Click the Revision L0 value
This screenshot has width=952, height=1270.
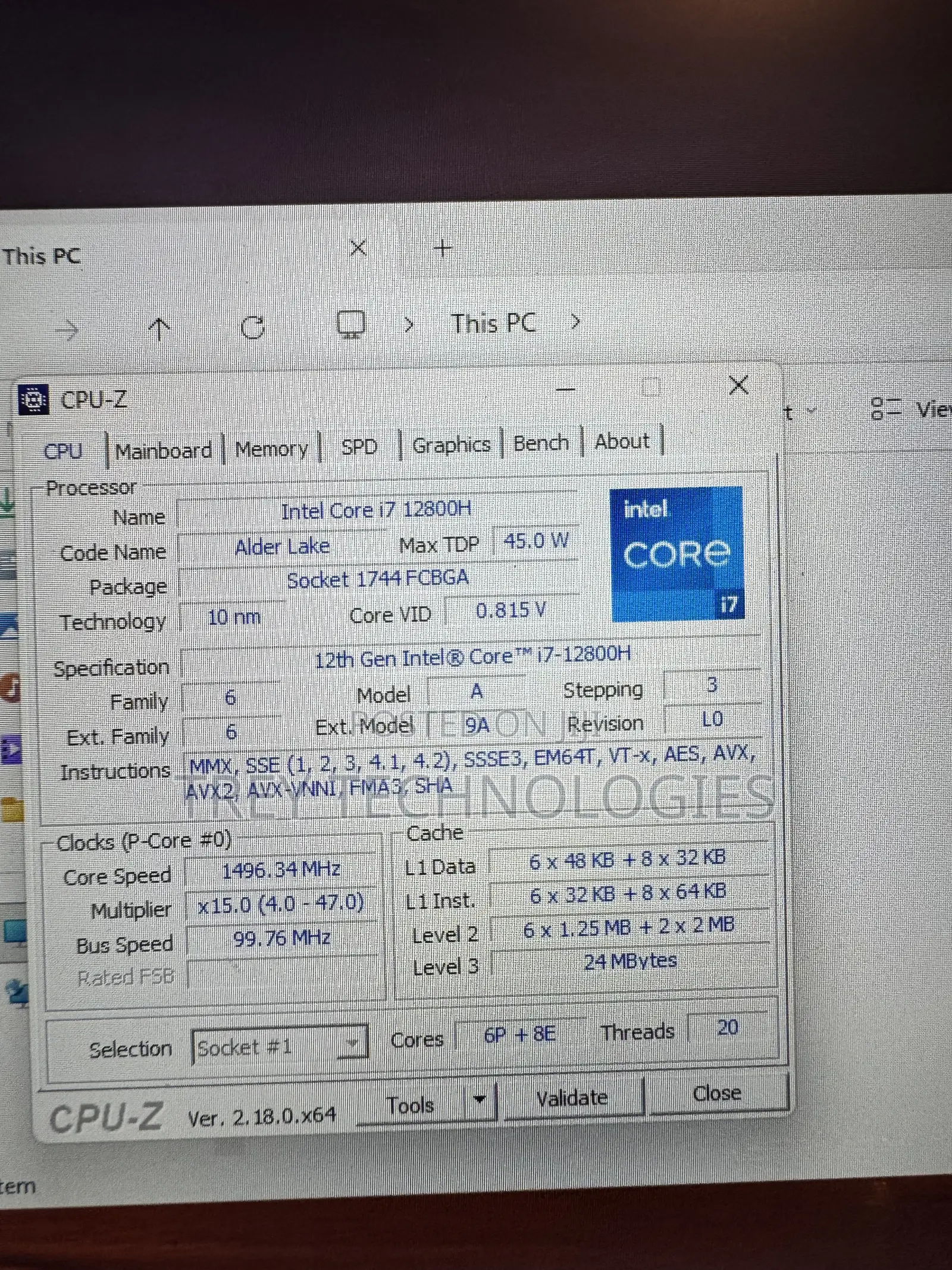712,720
